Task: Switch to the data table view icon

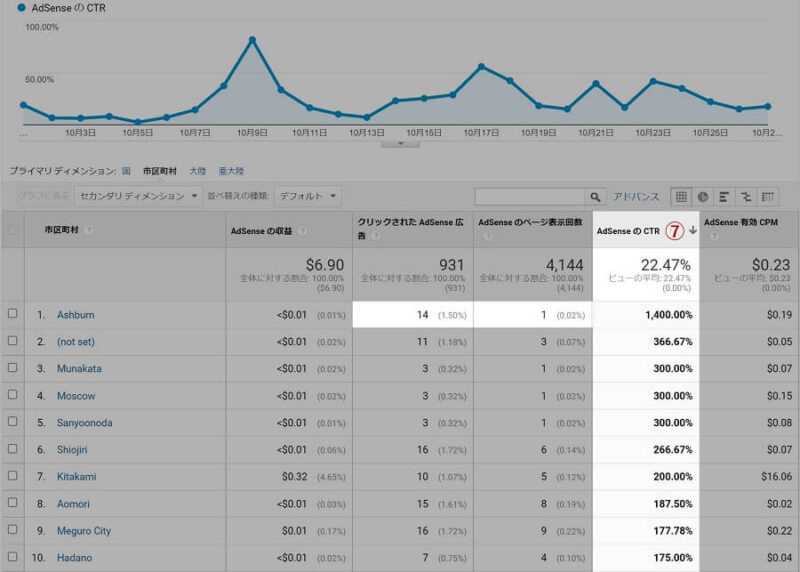Action: (681, 196)
